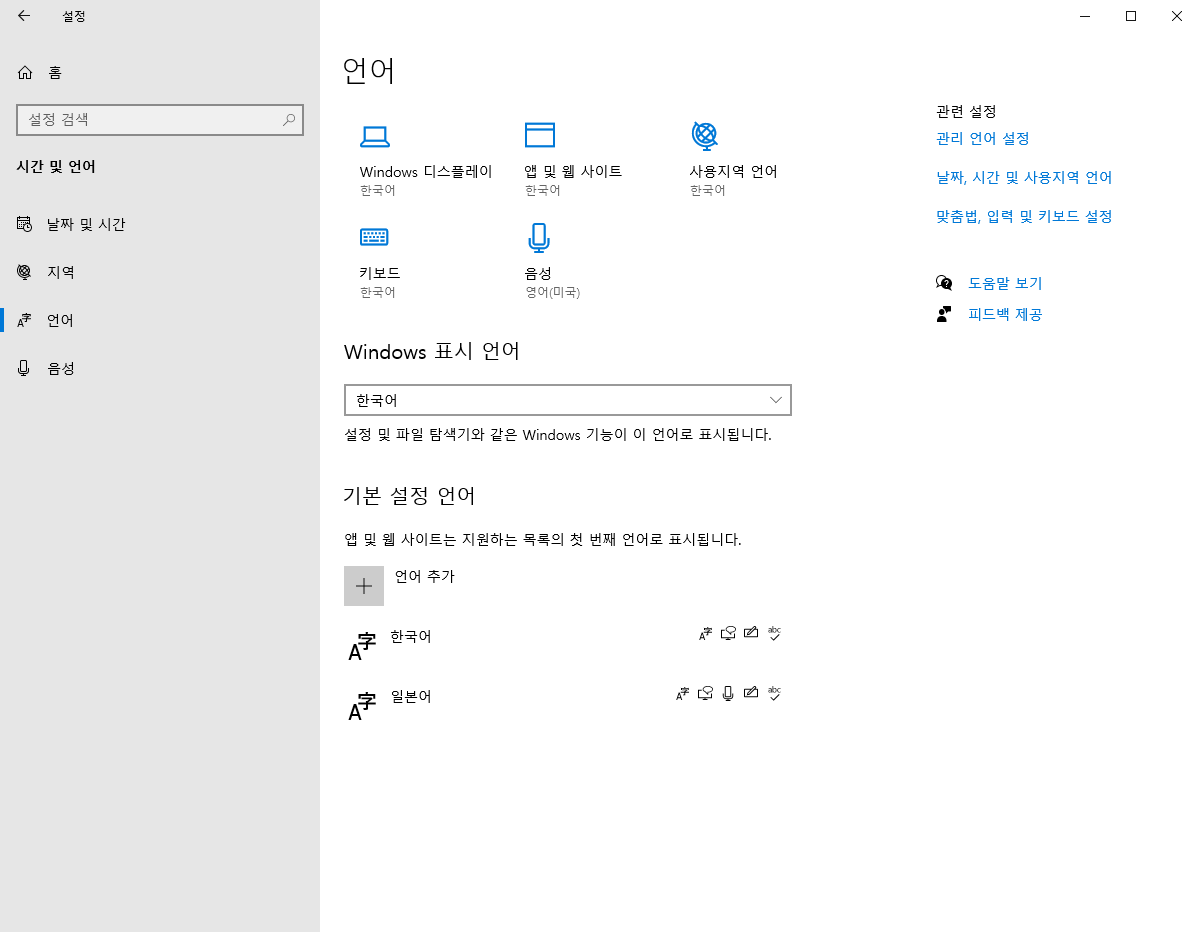Click the text-to-speech icon in 한국어 row
Screen dimensions: 1200x932
click(729, 633)
